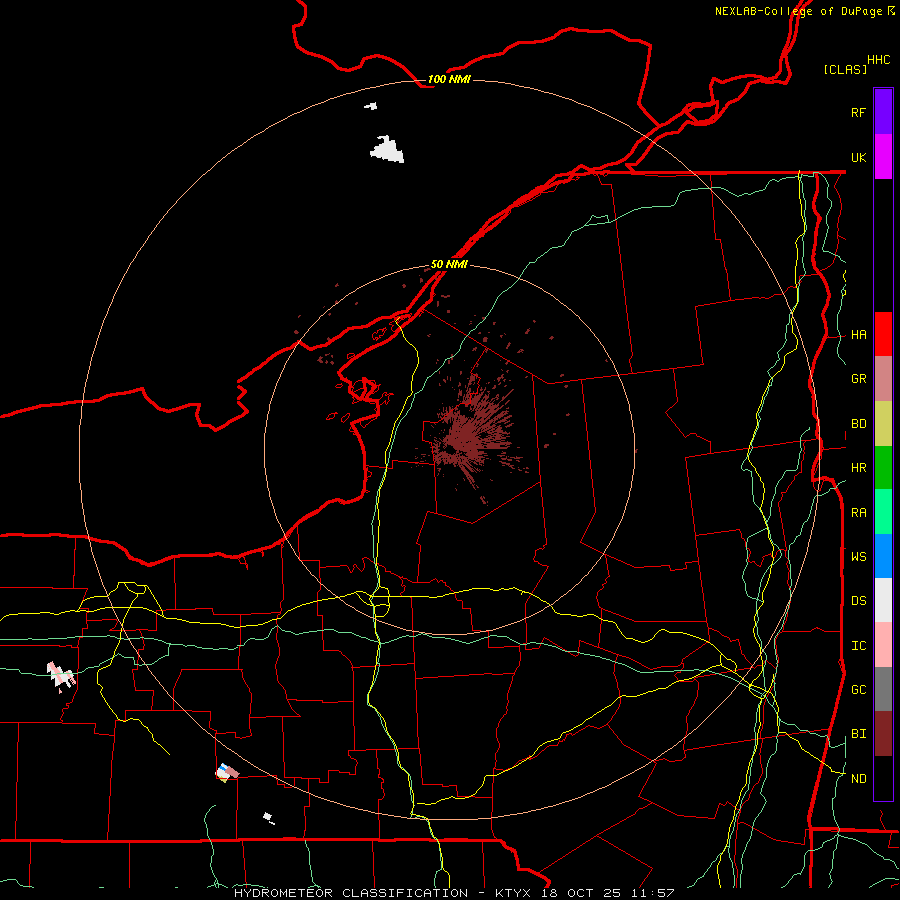Click the '[CLAS]' units label
This screenshot has width=900, height=900.
click(845, 69)
